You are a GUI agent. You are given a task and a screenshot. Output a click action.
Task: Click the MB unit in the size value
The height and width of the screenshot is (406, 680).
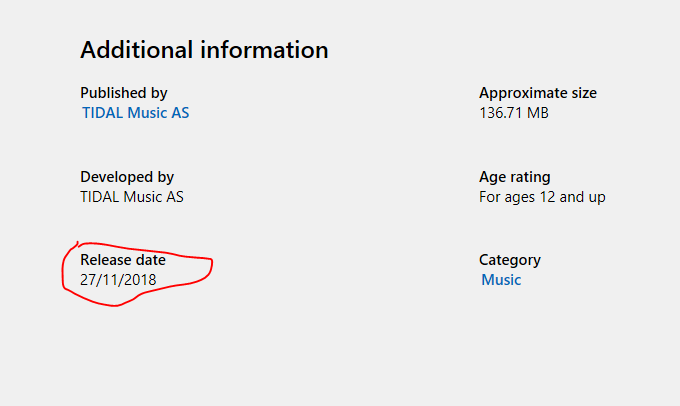click(538, 113)
